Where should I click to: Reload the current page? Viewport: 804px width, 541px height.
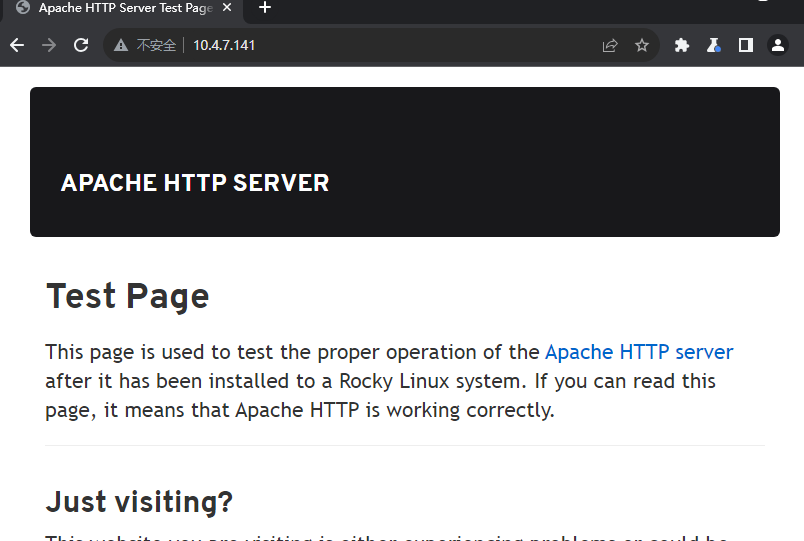pos(81,45)
